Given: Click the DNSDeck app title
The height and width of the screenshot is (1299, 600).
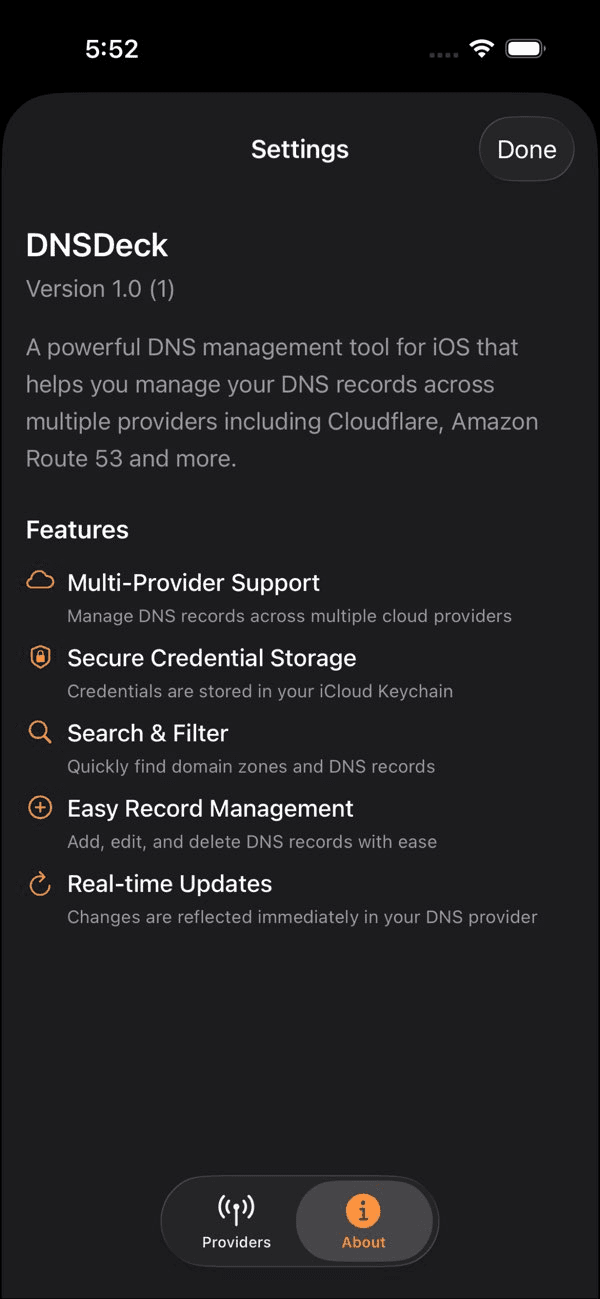Looking at the screenshot, I should coord(96,244).
